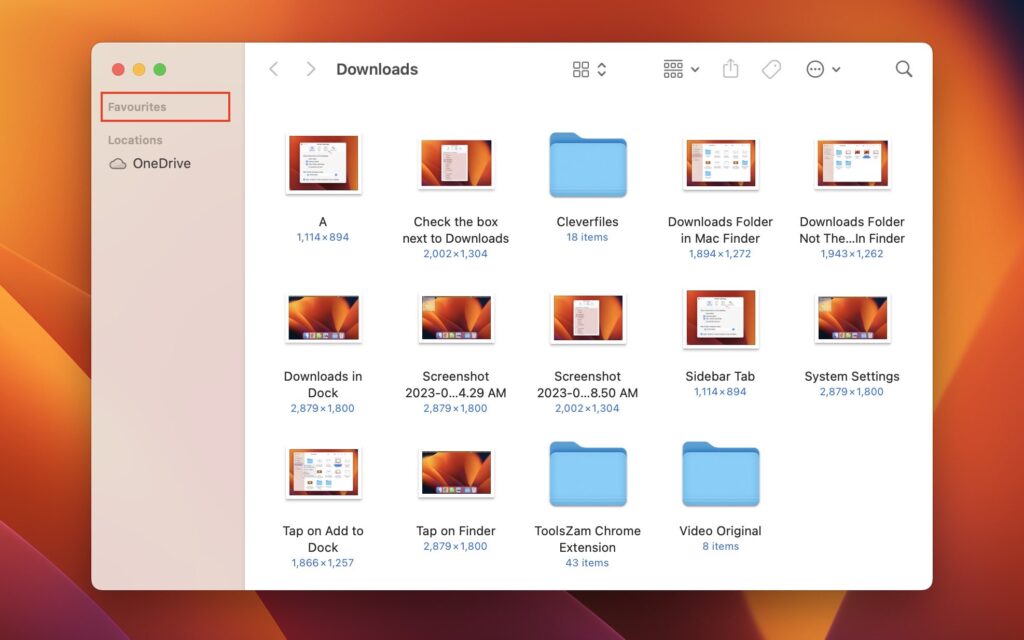Screen dimensions: 1024x640
Task: Click the back navigation arrow
Action: [x=273, y=69]
